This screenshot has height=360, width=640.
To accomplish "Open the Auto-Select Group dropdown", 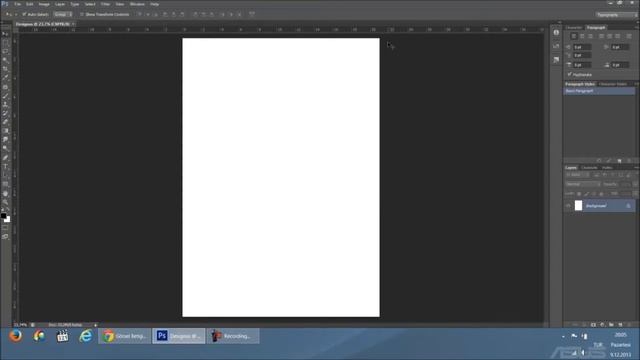I will click(63, 14).
